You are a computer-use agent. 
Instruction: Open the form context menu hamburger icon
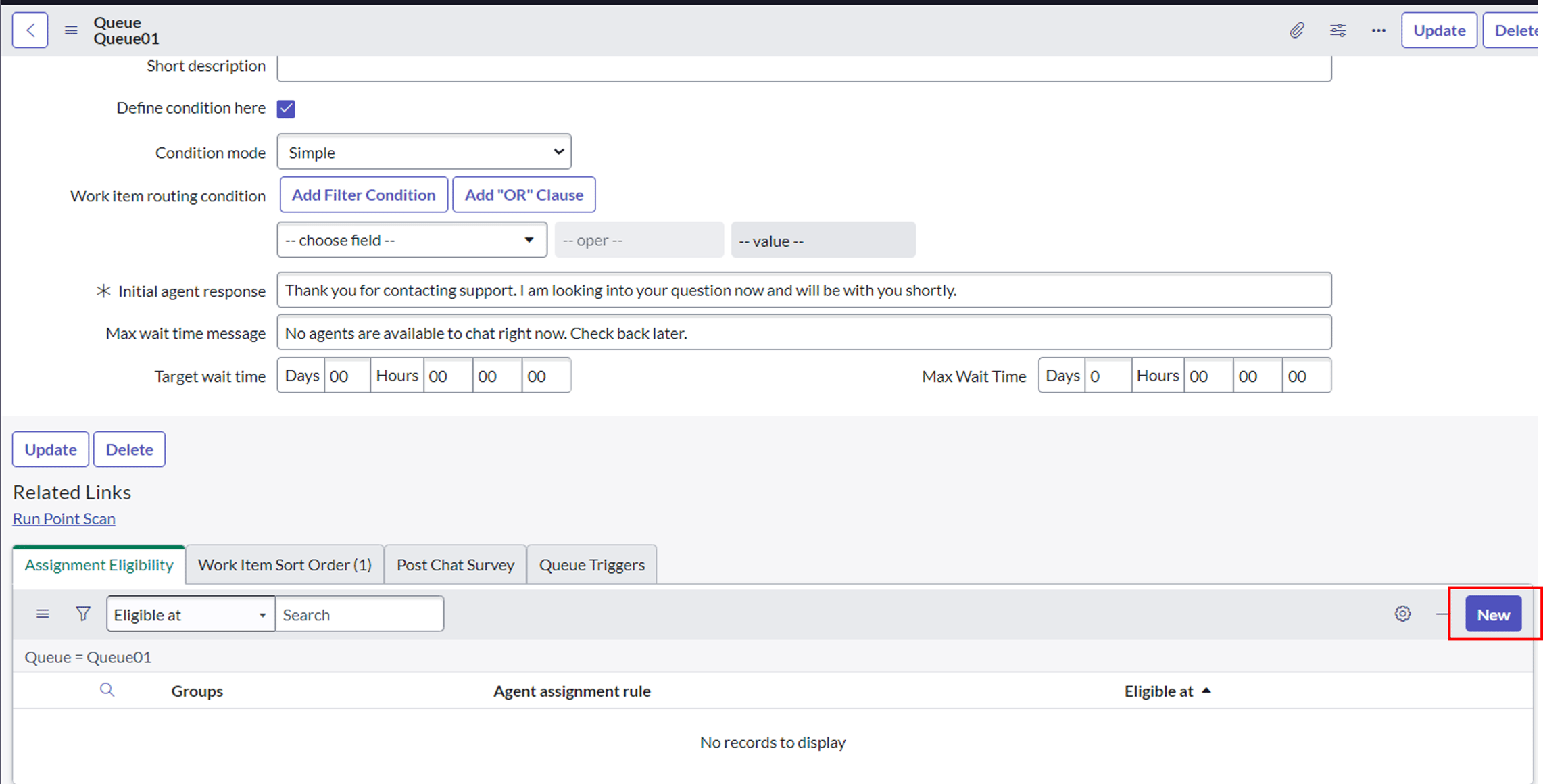tap(70, 30)
